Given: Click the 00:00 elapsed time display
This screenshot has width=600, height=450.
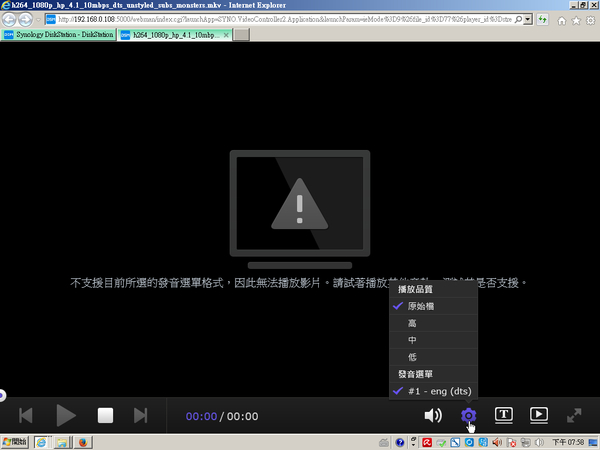Looking at the screenshot, I should pyautogui.click(x=201, y=416).
